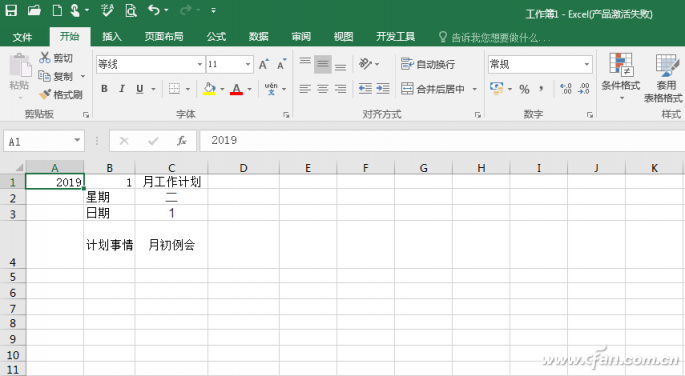Open the font name dropdown 等线
685x376 pixels.
tap(200, 65)
